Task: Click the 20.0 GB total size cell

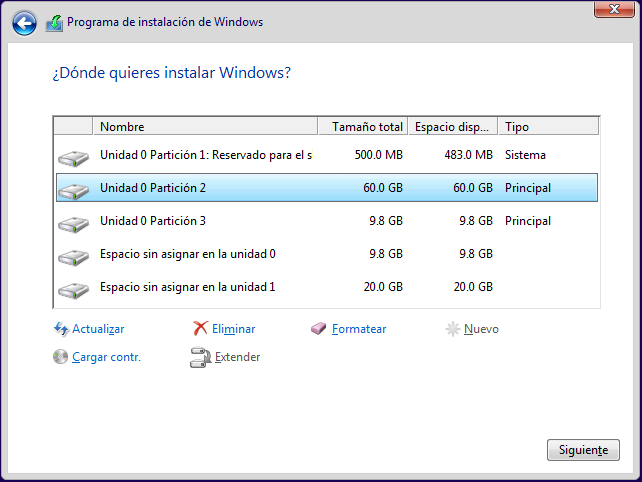Action: 383,287
